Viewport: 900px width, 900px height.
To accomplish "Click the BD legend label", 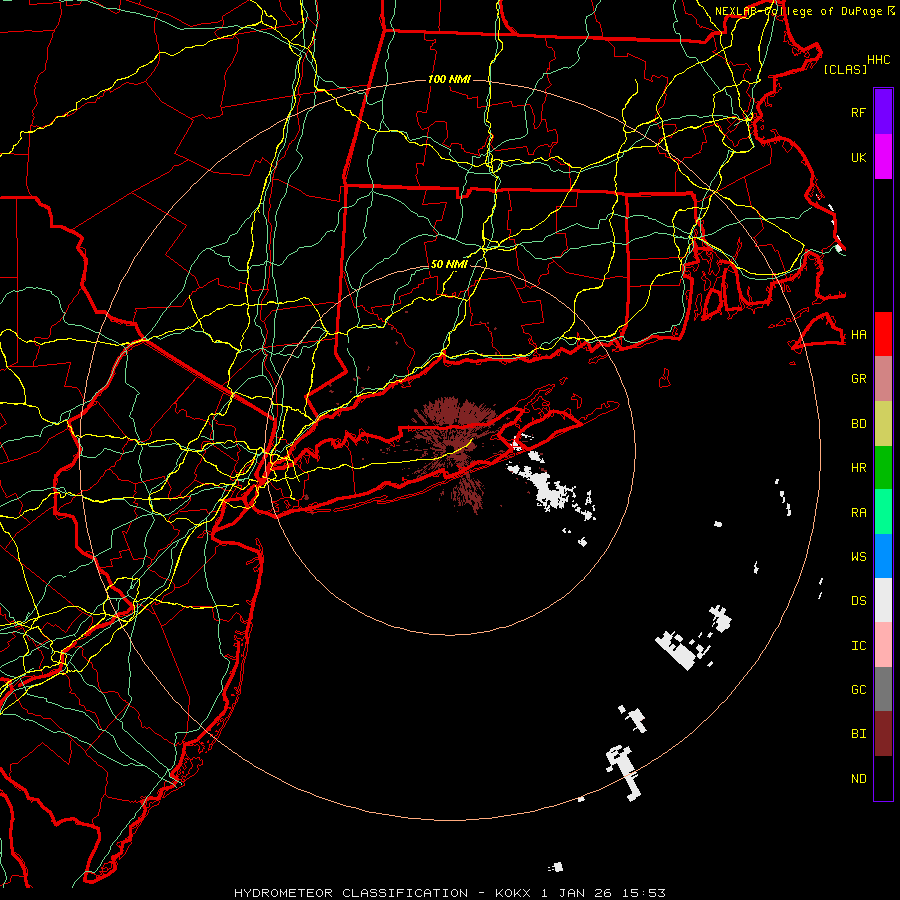I will point(858,424).
